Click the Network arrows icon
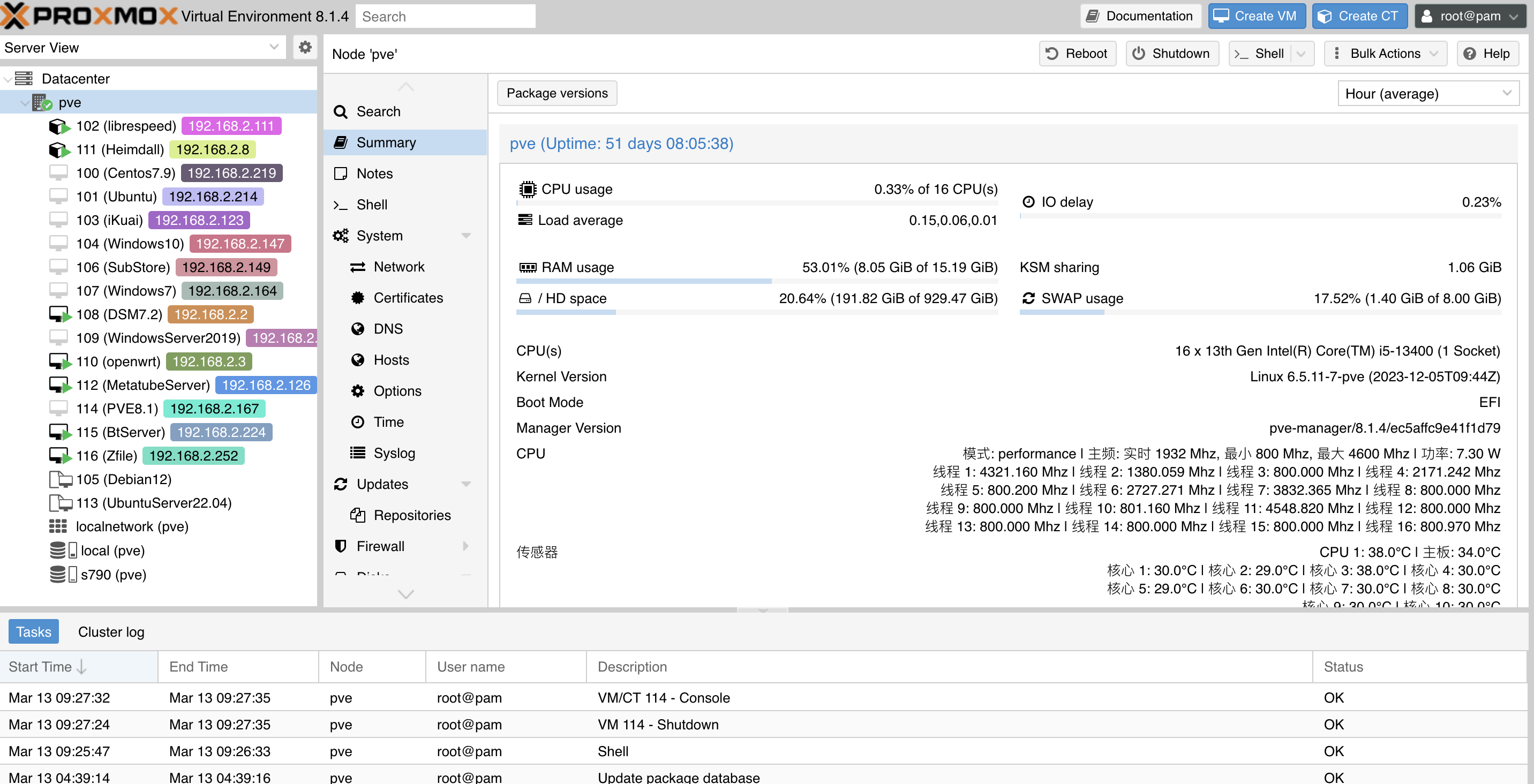 [x=357, y=267]
